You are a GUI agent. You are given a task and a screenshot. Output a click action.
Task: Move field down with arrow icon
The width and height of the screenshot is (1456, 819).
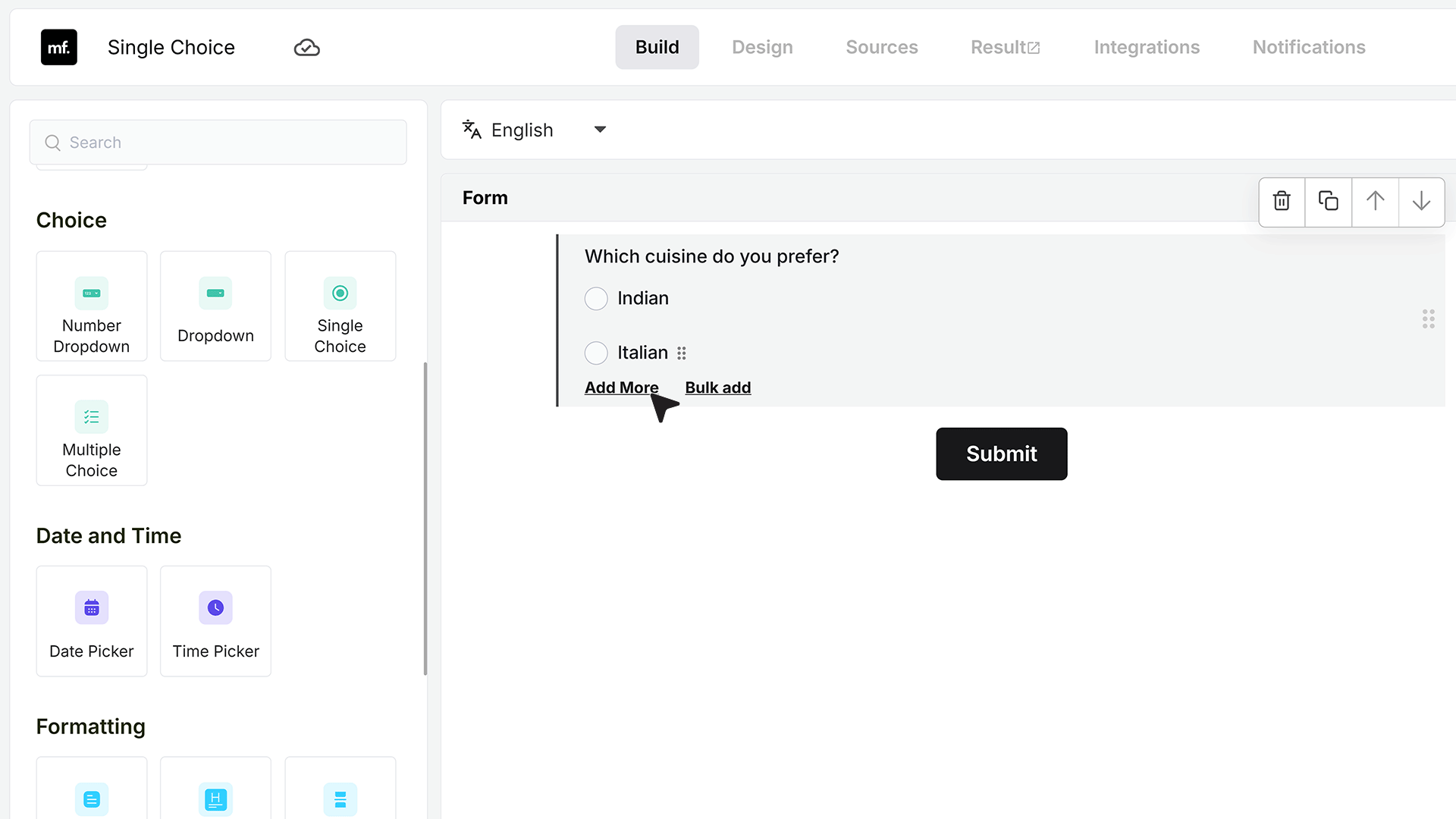(x=1421, y=201)
